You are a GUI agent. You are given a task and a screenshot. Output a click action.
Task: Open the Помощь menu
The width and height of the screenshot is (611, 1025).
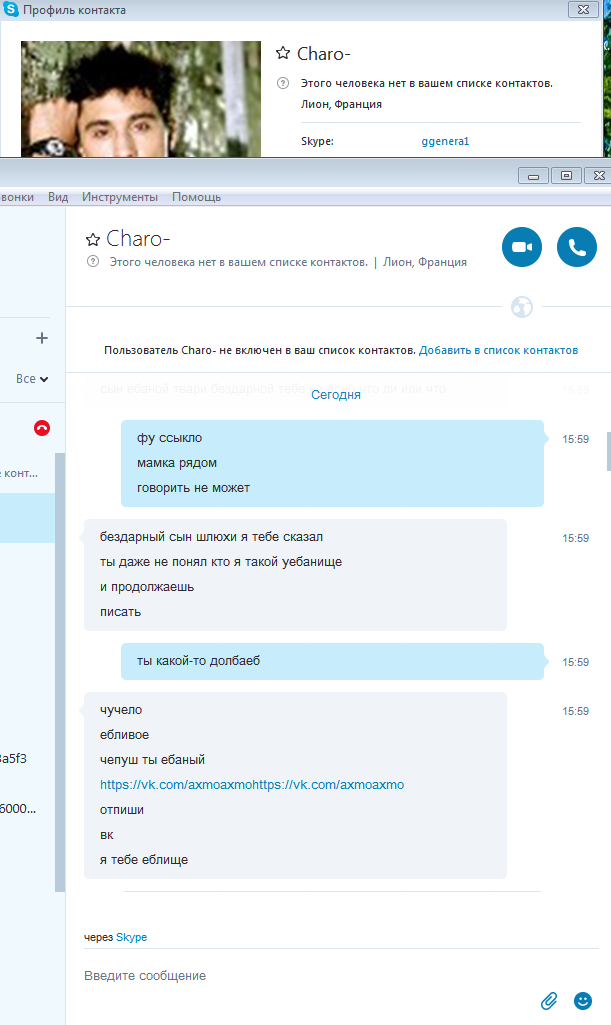pyautogui.click(x=196, y=197)
